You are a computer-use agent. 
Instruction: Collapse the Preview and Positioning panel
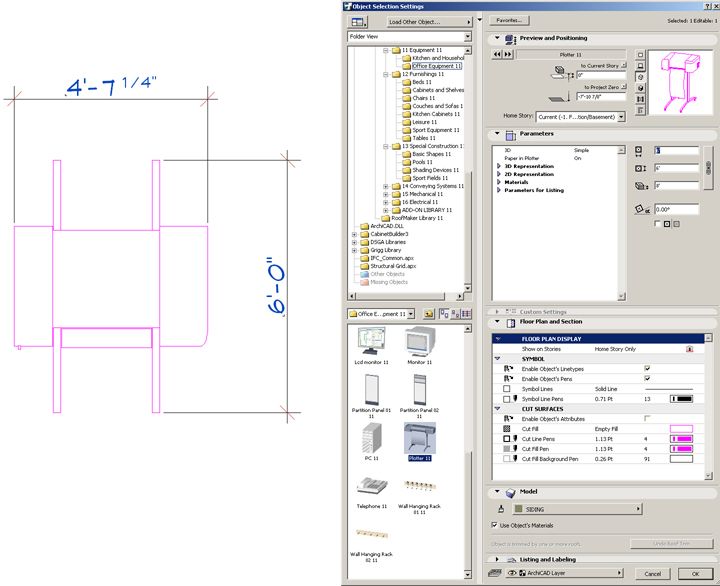497,38
